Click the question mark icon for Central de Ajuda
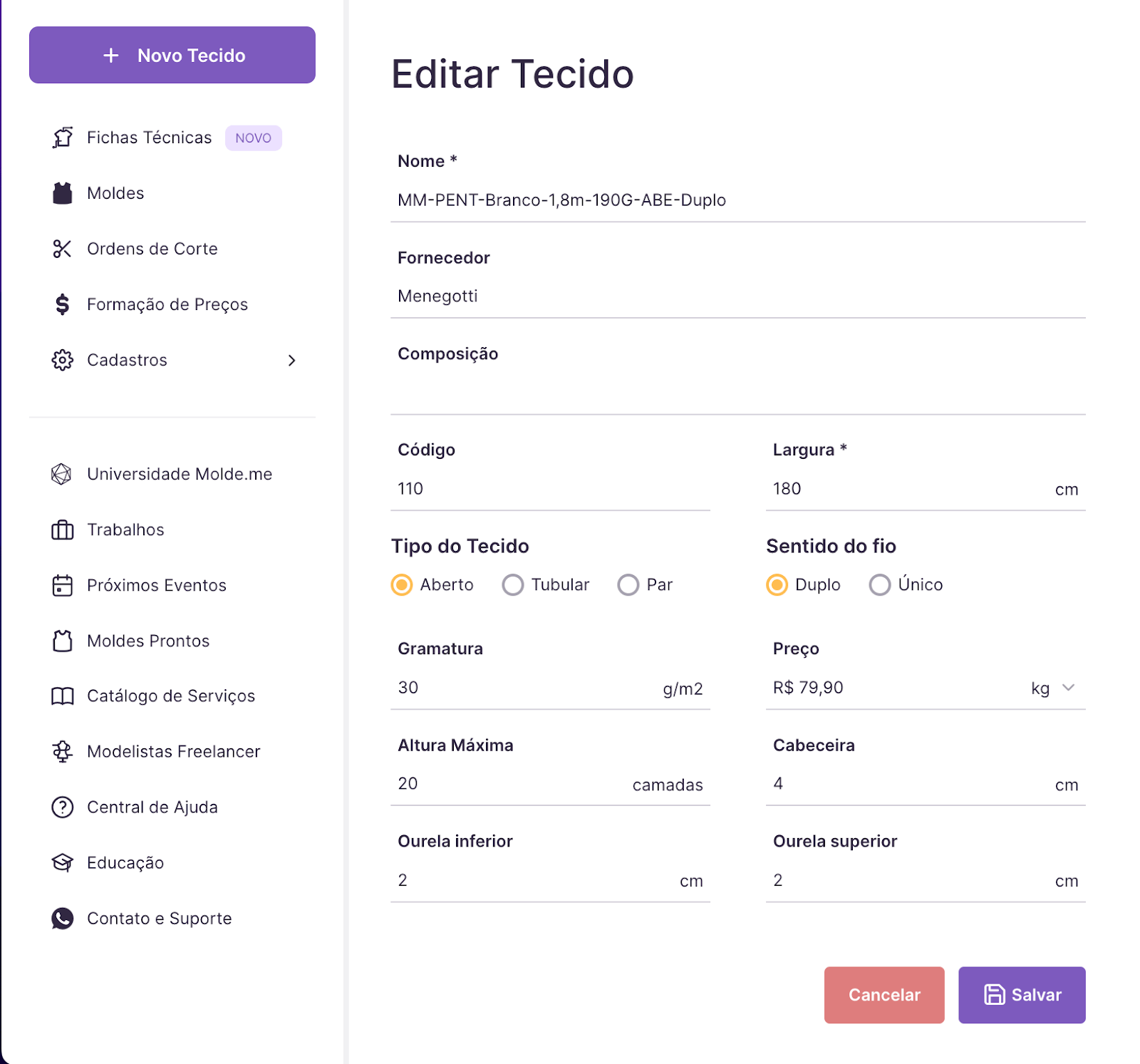Screen dimensions: 1140x1064 pos(63,807)
